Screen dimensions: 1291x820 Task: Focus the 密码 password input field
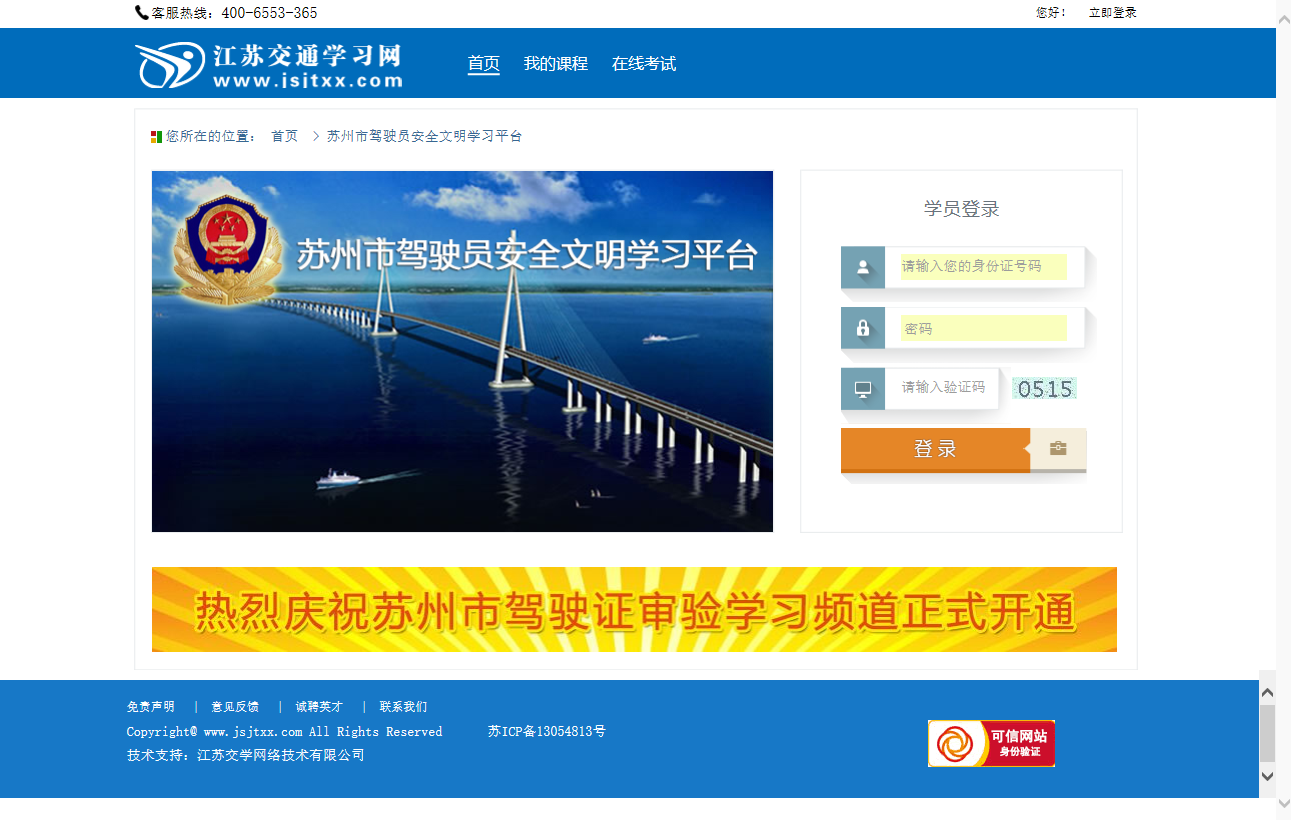pos(983,328)
